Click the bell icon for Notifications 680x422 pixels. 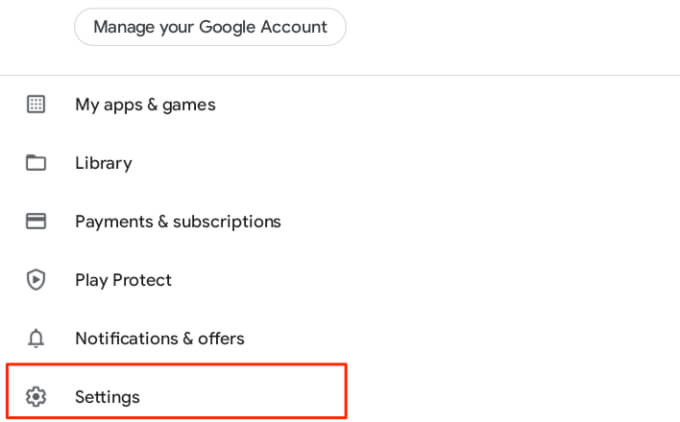[36, 339]
